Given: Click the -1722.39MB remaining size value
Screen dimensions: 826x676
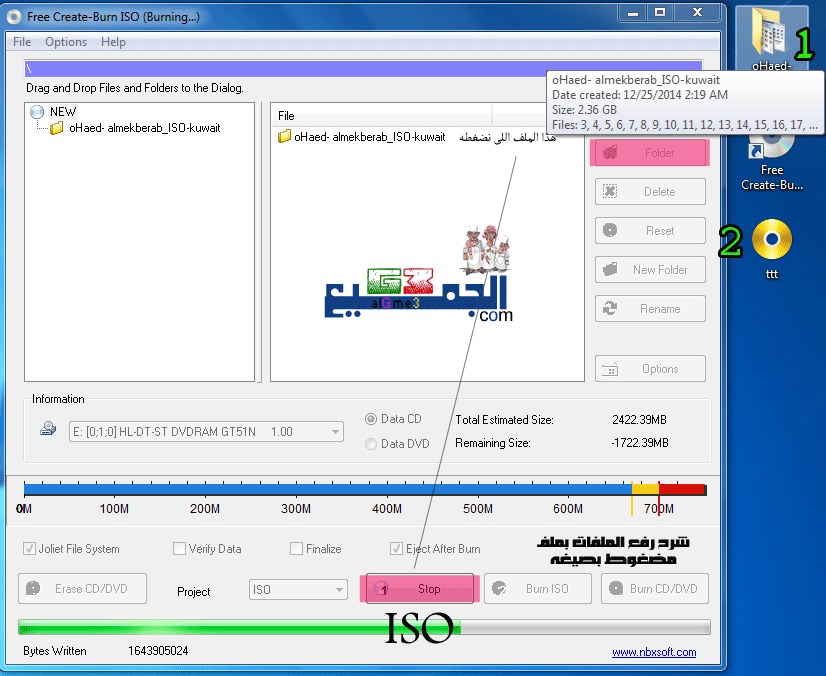Looking at the screenshot, I should [x=640, y=443].
